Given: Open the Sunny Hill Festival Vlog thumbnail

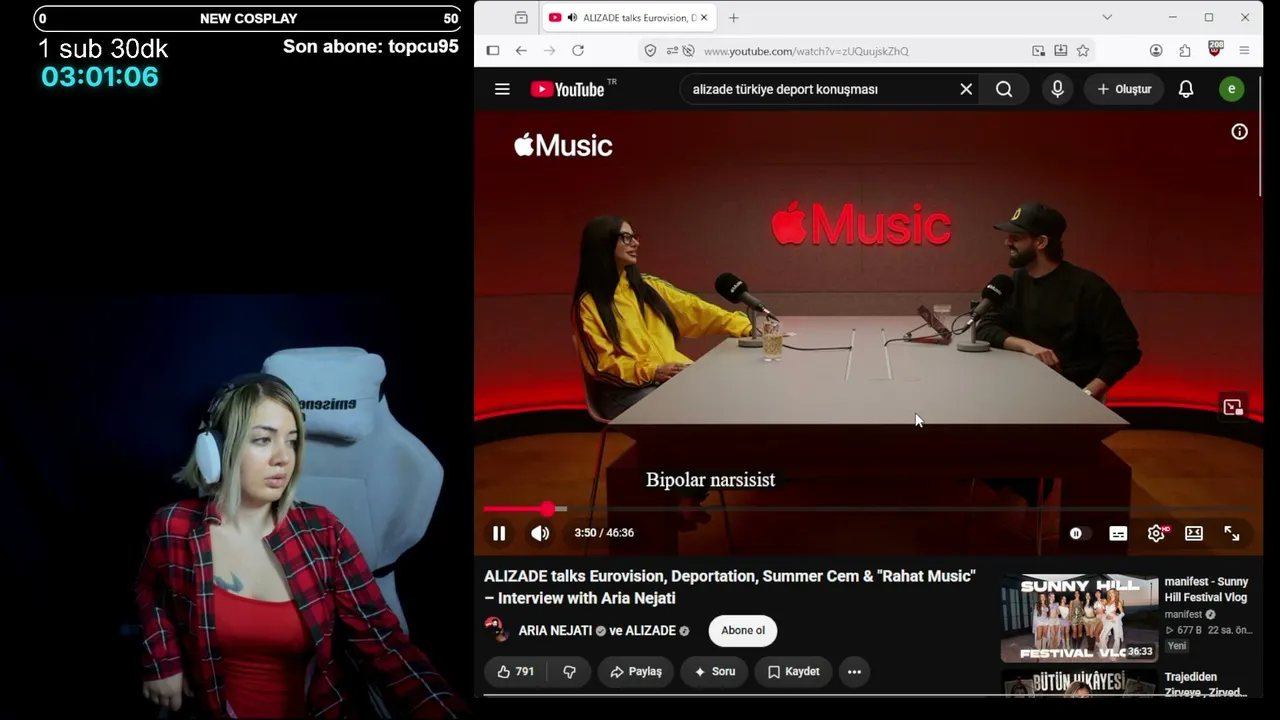Looking at the screenshot, I should pyautogui.click(x=1079, y=618).
